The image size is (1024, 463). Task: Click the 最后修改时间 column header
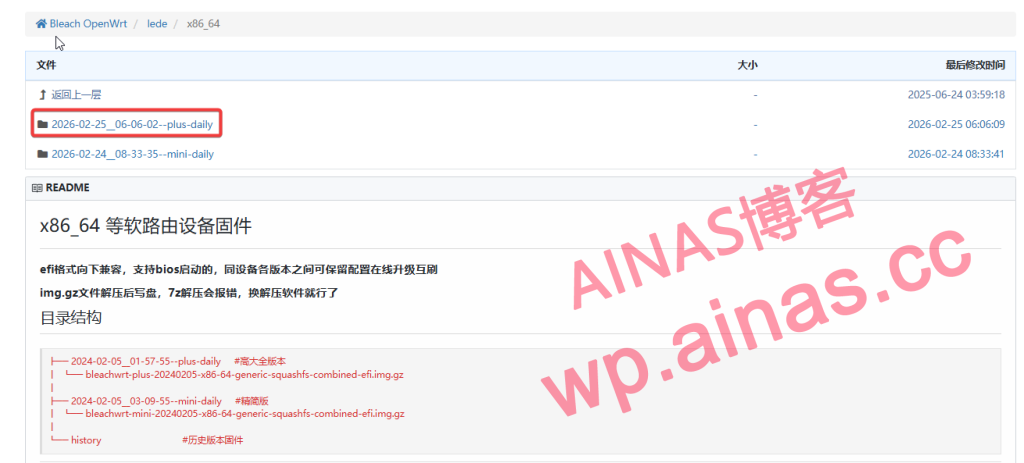(x=975, y=65)
